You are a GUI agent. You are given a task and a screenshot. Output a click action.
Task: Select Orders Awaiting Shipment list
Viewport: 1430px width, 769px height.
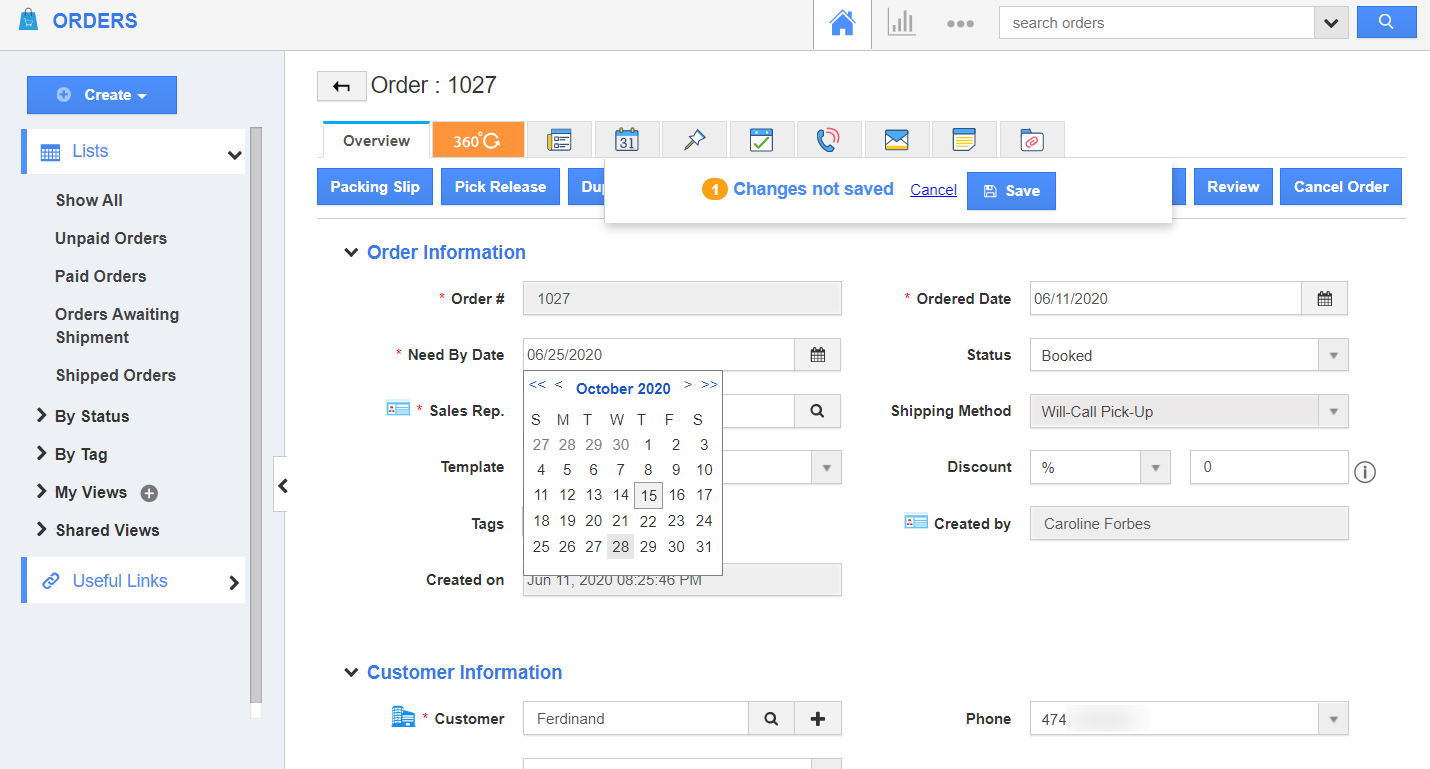click(x=117, y=326)
